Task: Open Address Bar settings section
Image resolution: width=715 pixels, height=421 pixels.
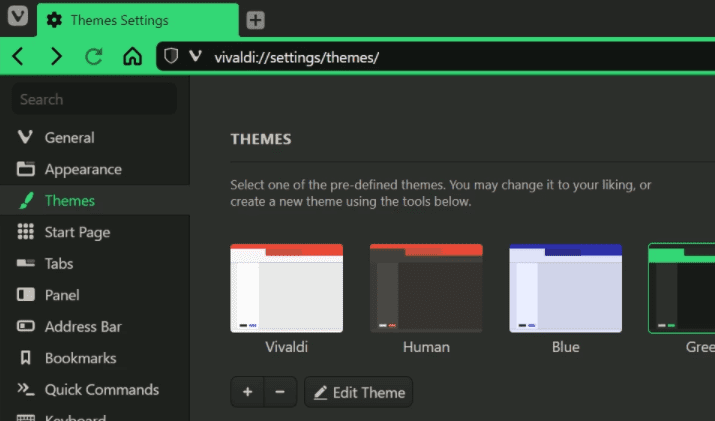Action: [x=95, y=327]
